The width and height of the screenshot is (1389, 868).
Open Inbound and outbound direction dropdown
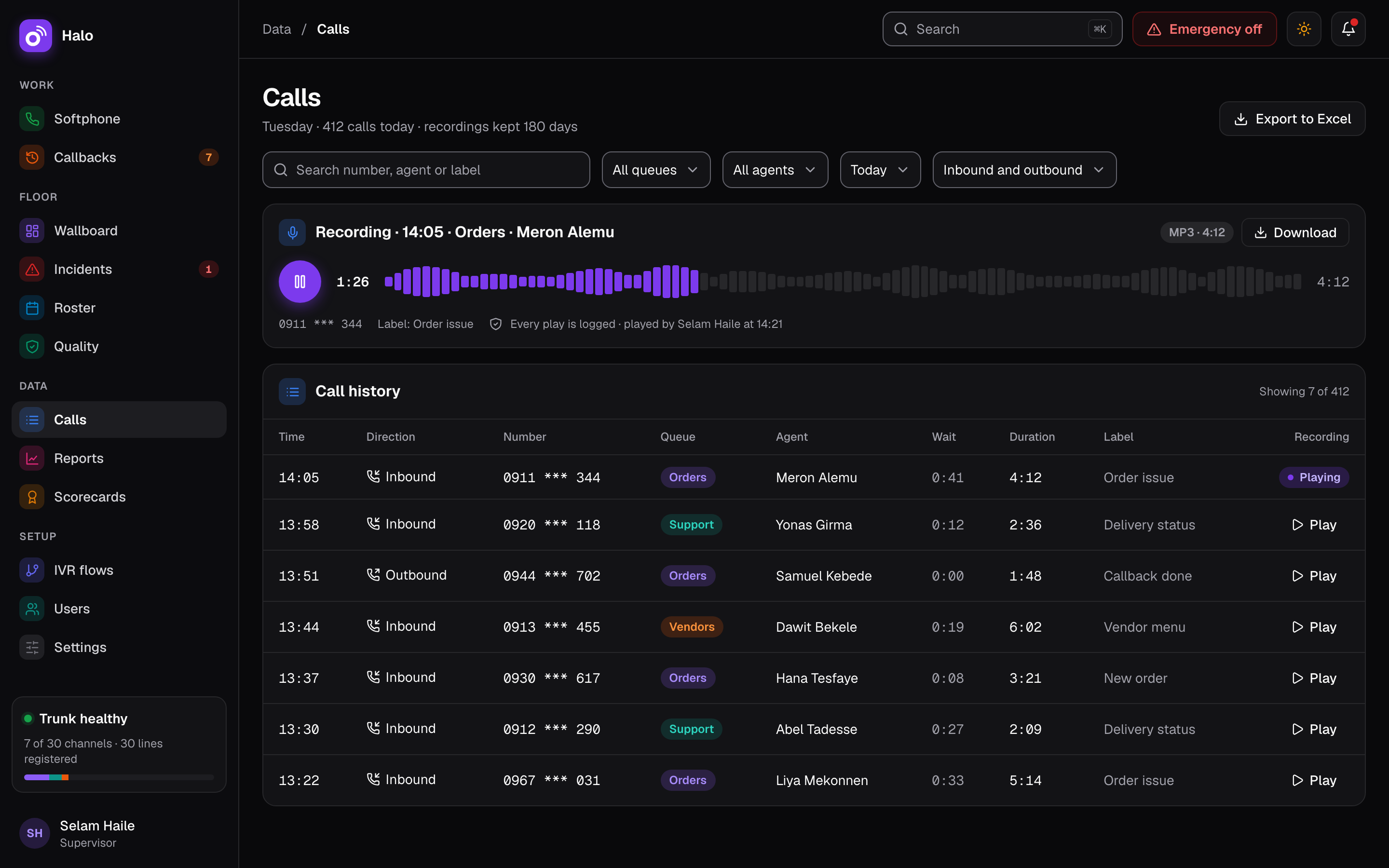click(1024, 170)
